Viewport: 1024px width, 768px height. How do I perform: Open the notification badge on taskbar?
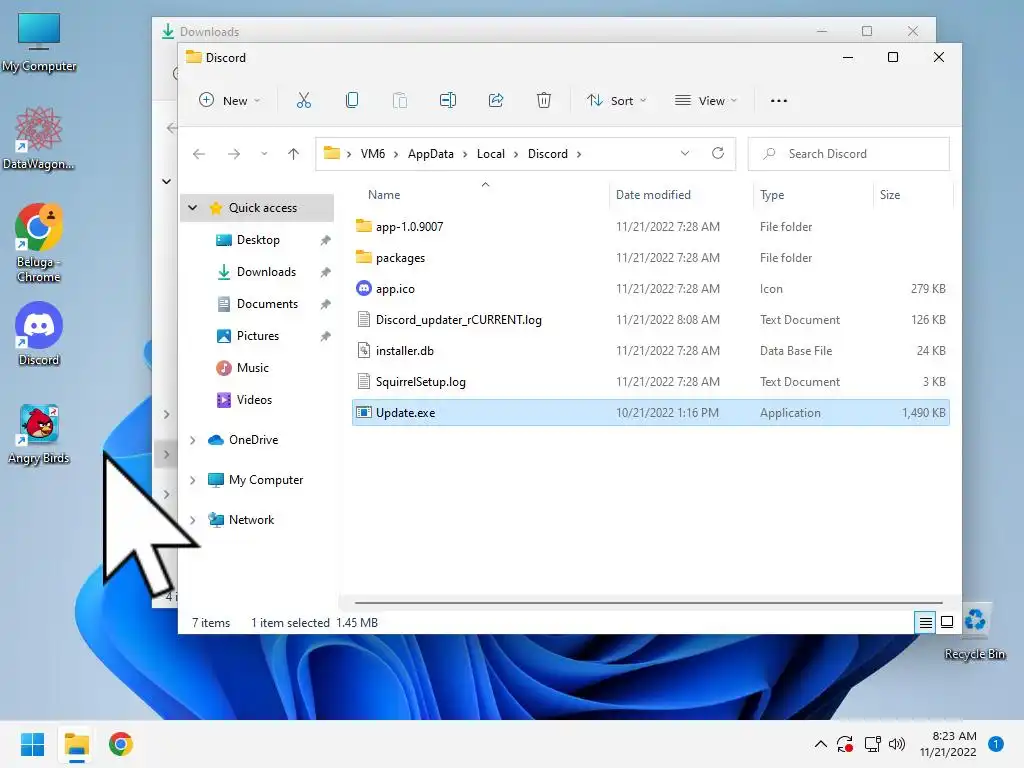[996, 744]
